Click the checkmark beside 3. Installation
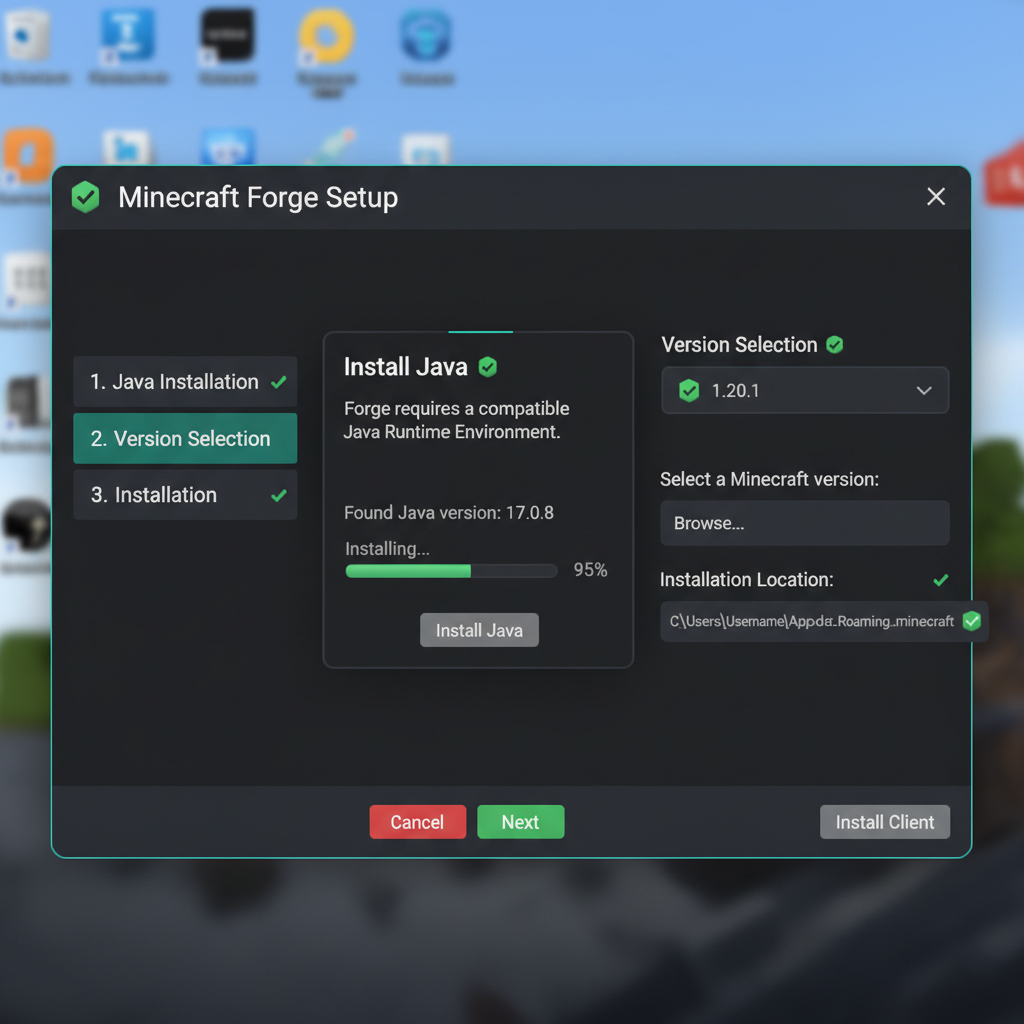The height and width of the screenshot is (1024, 1024). point(279,496)
